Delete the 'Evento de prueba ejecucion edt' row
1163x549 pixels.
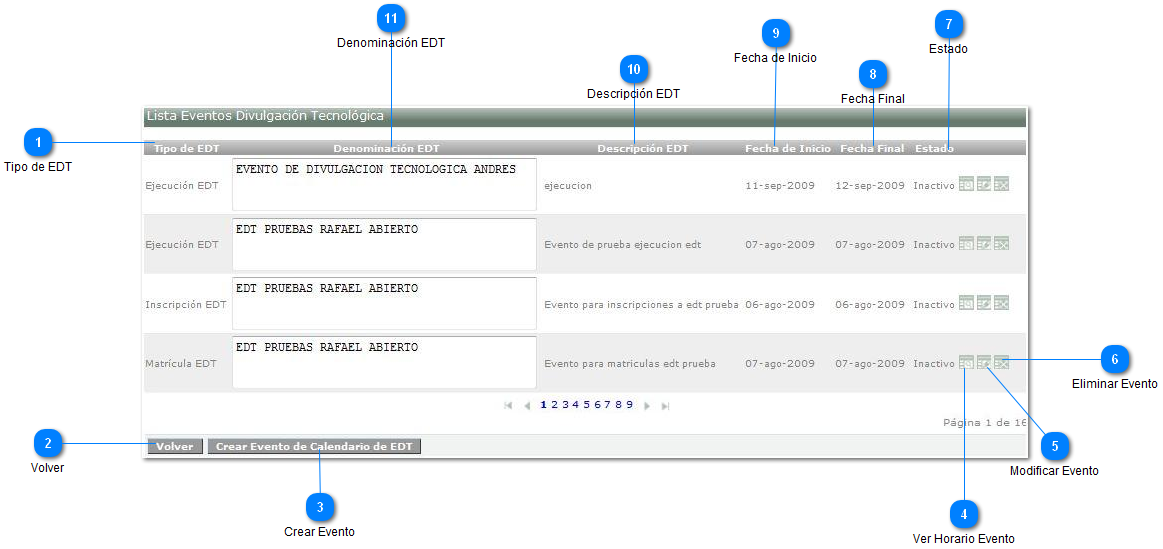(x=1001, y=243)
